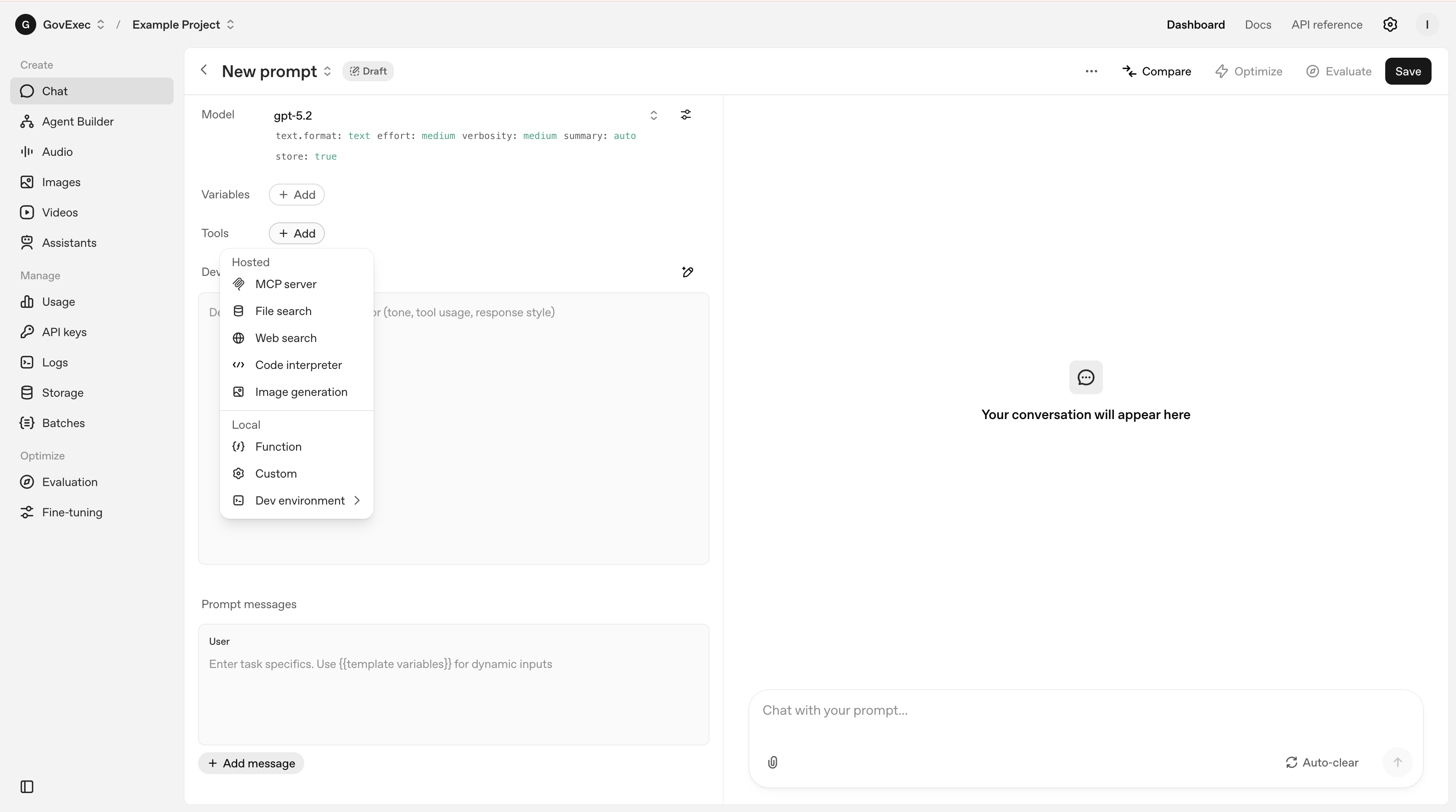
Task: Click Add message button
Action: tap(251, 763)
